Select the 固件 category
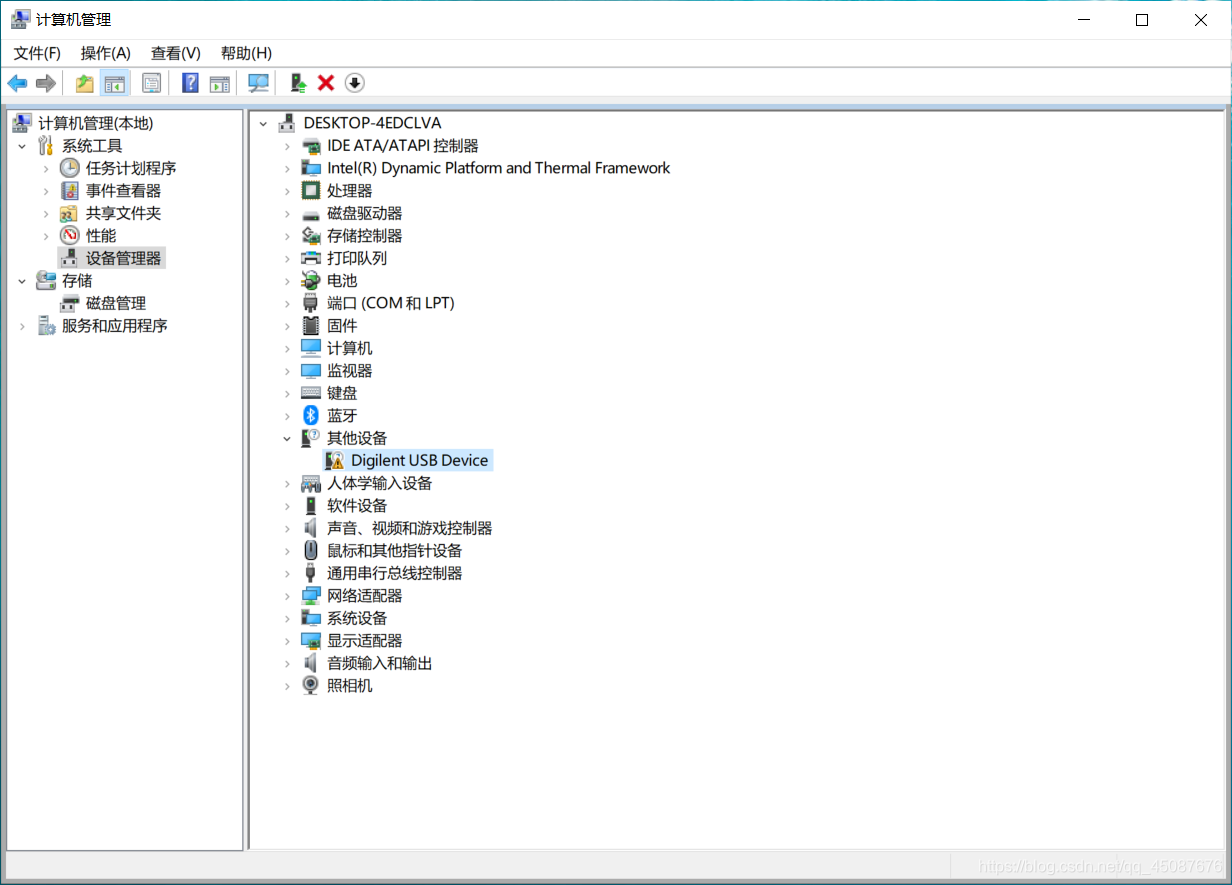Image resolution: width=1232 pixels, height=885 pixels. (342, 325)
